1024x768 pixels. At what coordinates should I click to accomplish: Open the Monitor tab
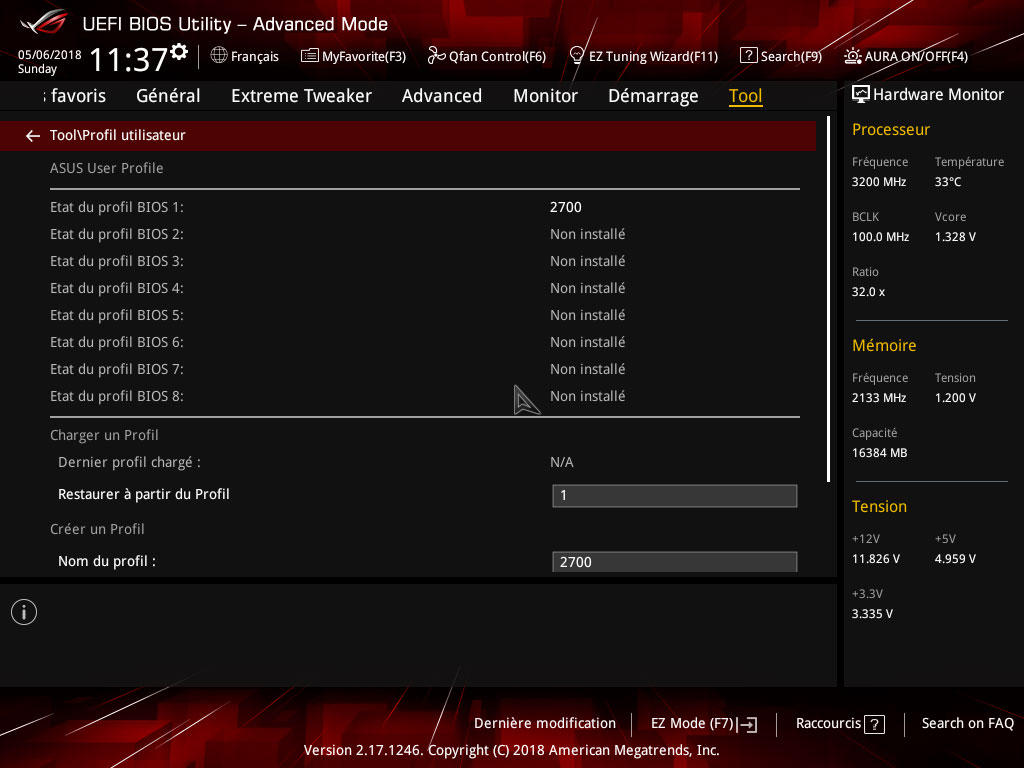[545, 95]
